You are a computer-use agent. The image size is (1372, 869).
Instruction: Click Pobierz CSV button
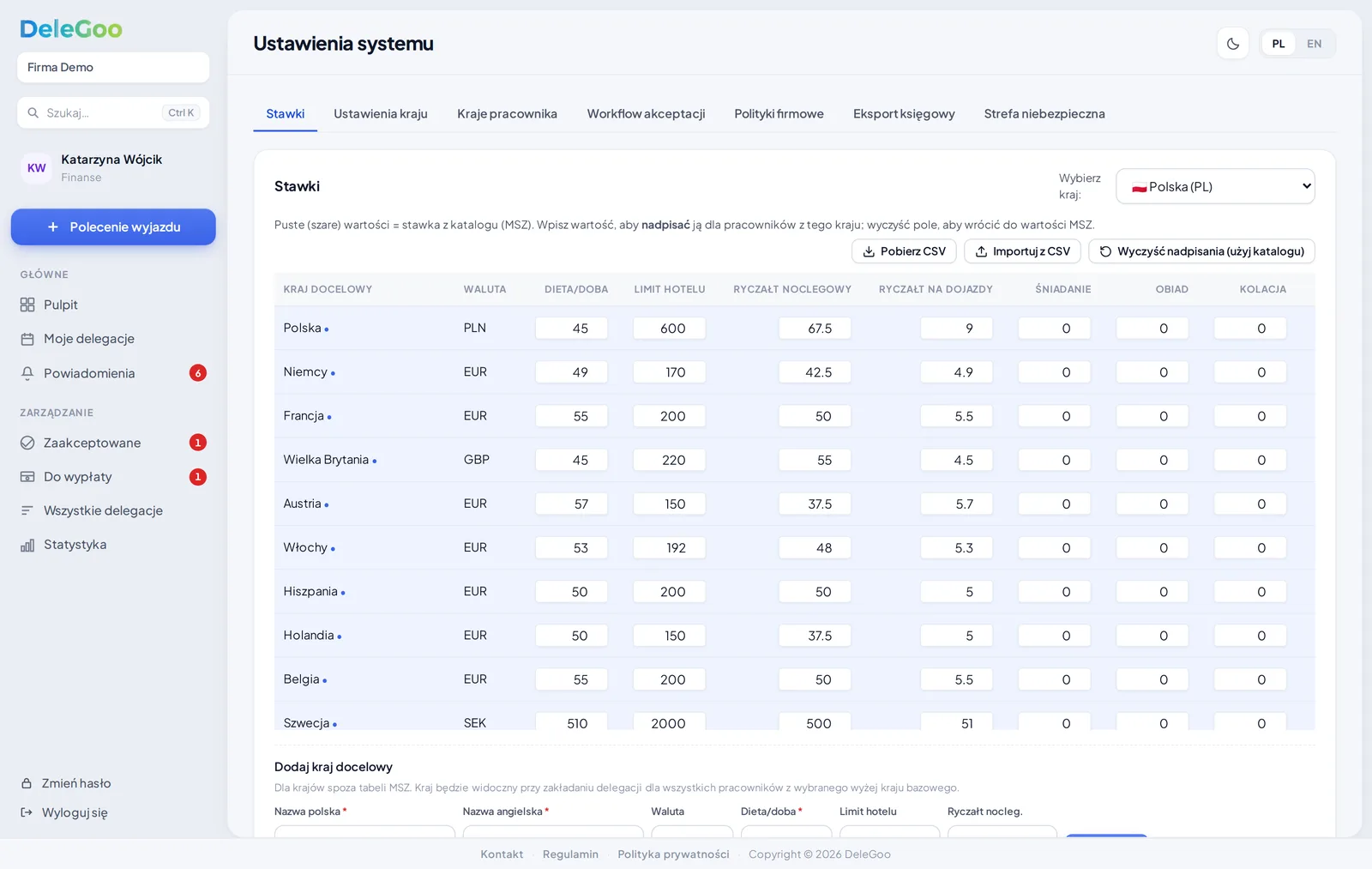904,251
